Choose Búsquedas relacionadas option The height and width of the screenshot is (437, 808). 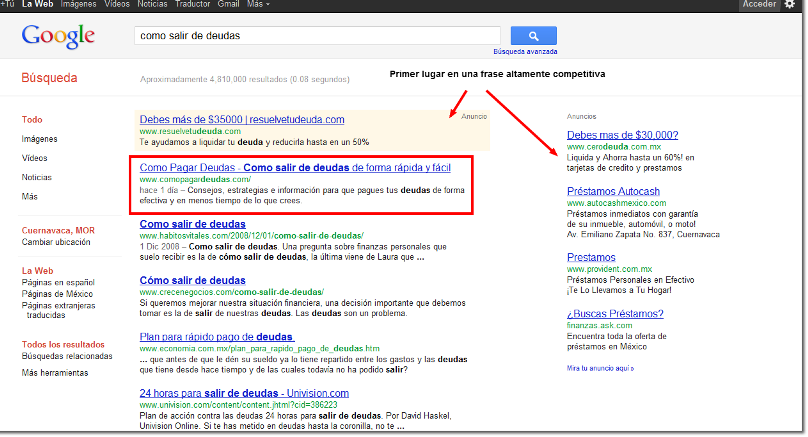coord(67,356)
